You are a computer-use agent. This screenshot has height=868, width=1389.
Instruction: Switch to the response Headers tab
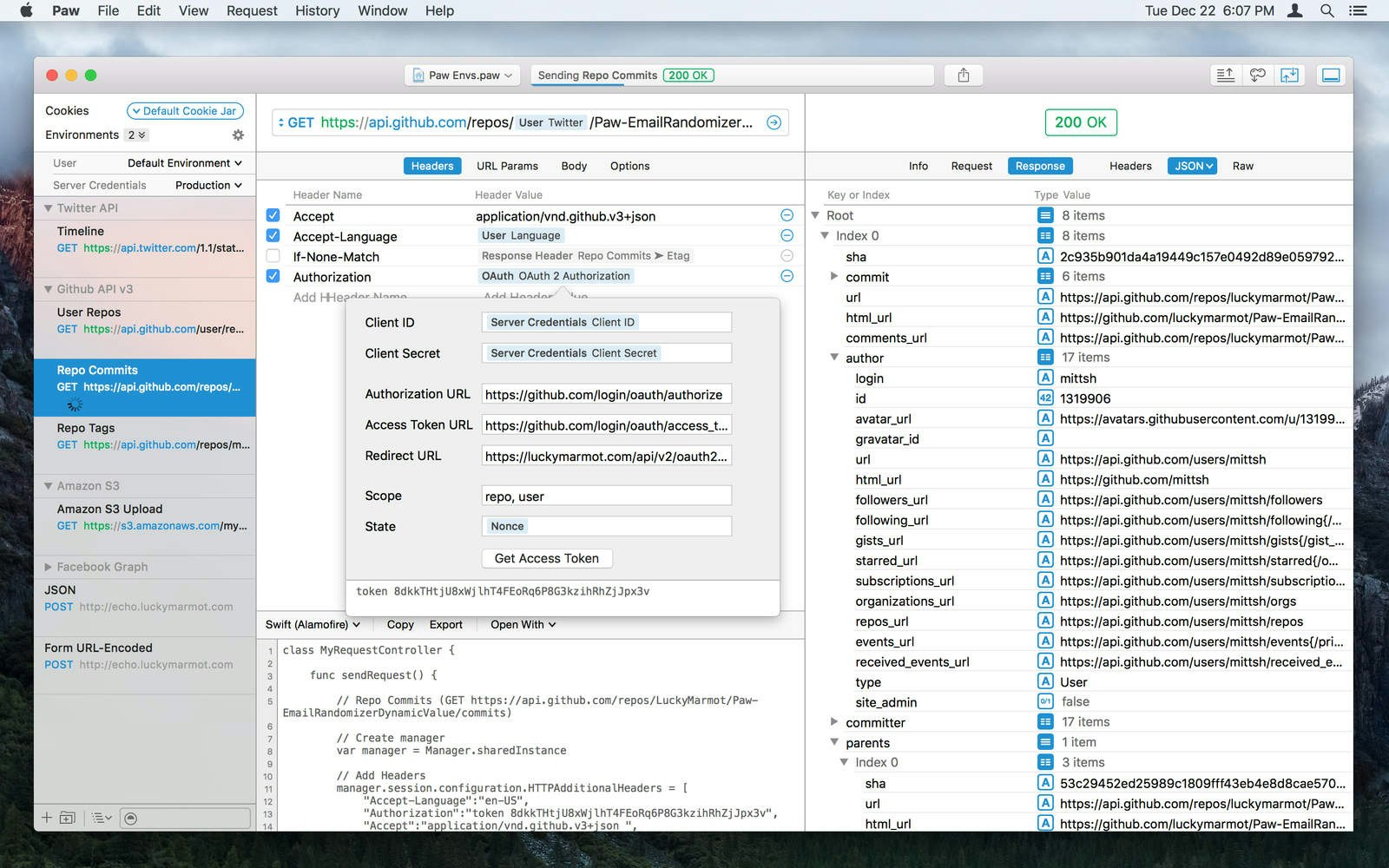click(x=1130, y=166)
